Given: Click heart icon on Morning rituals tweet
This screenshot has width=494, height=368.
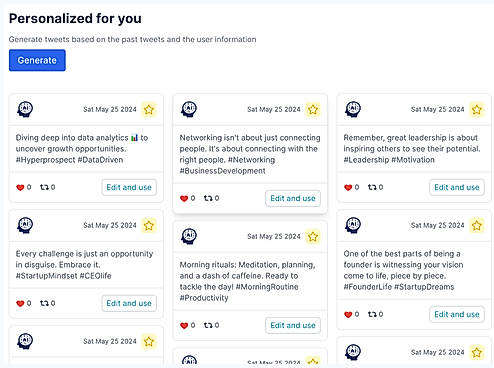Looking at the screenshot, I should pos(184,325).
